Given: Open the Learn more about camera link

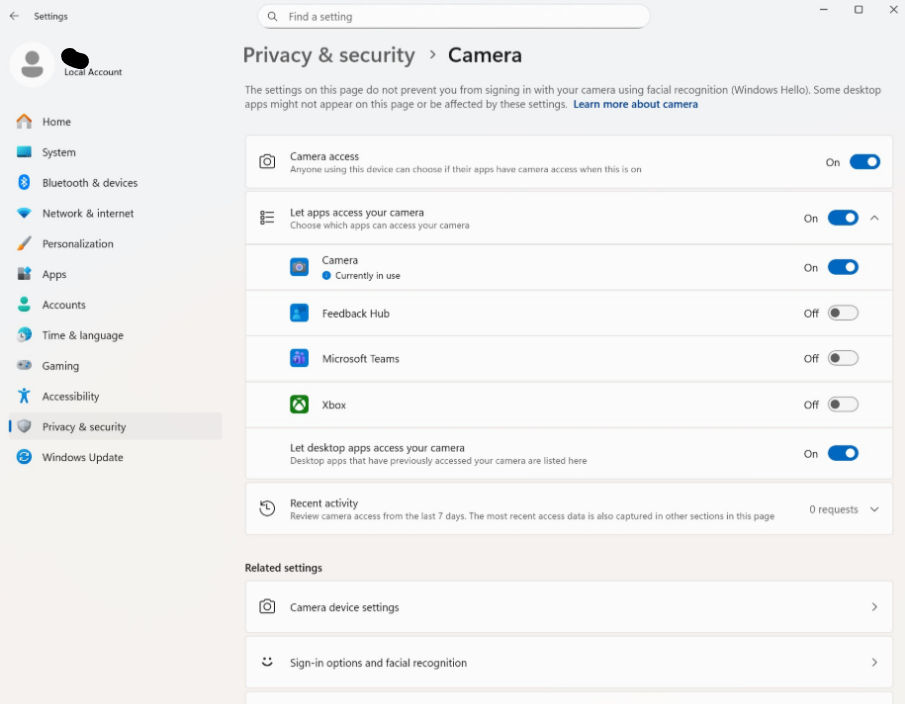Looking at the screenshot, I should 635,104.
